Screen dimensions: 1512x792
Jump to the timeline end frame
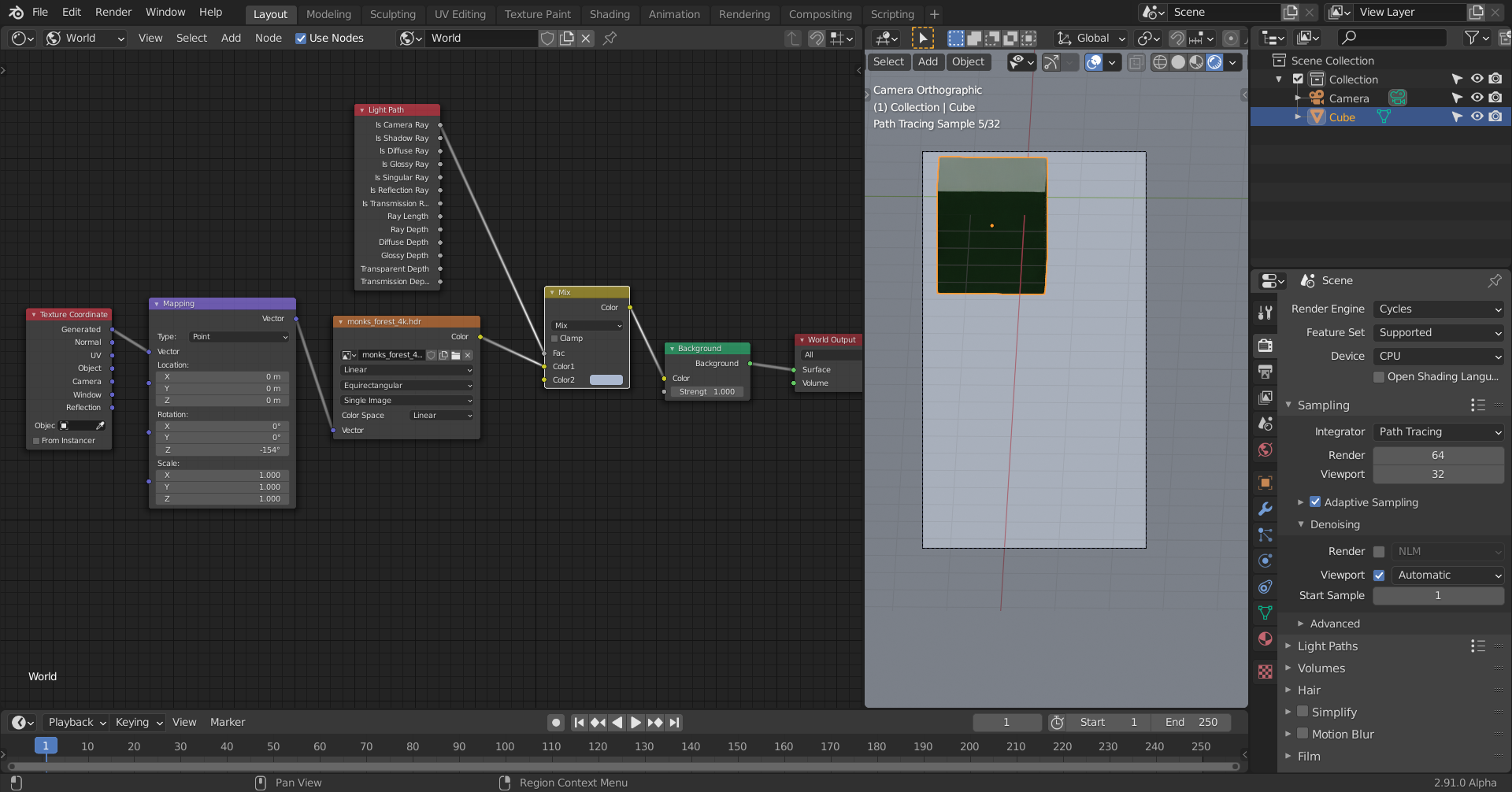[674, 722]
